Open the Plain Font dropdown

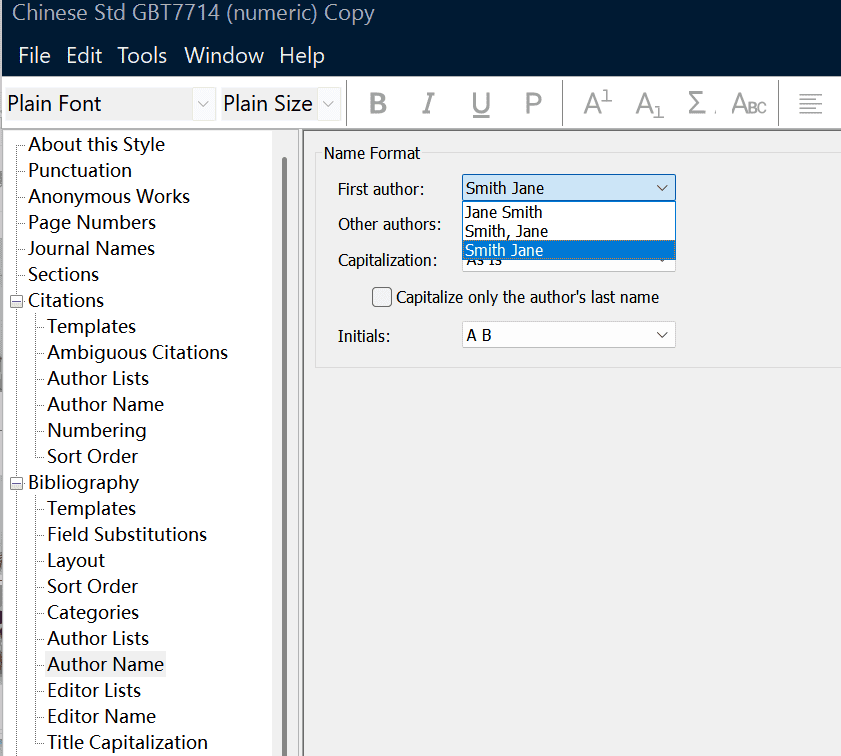pos(203,104)
